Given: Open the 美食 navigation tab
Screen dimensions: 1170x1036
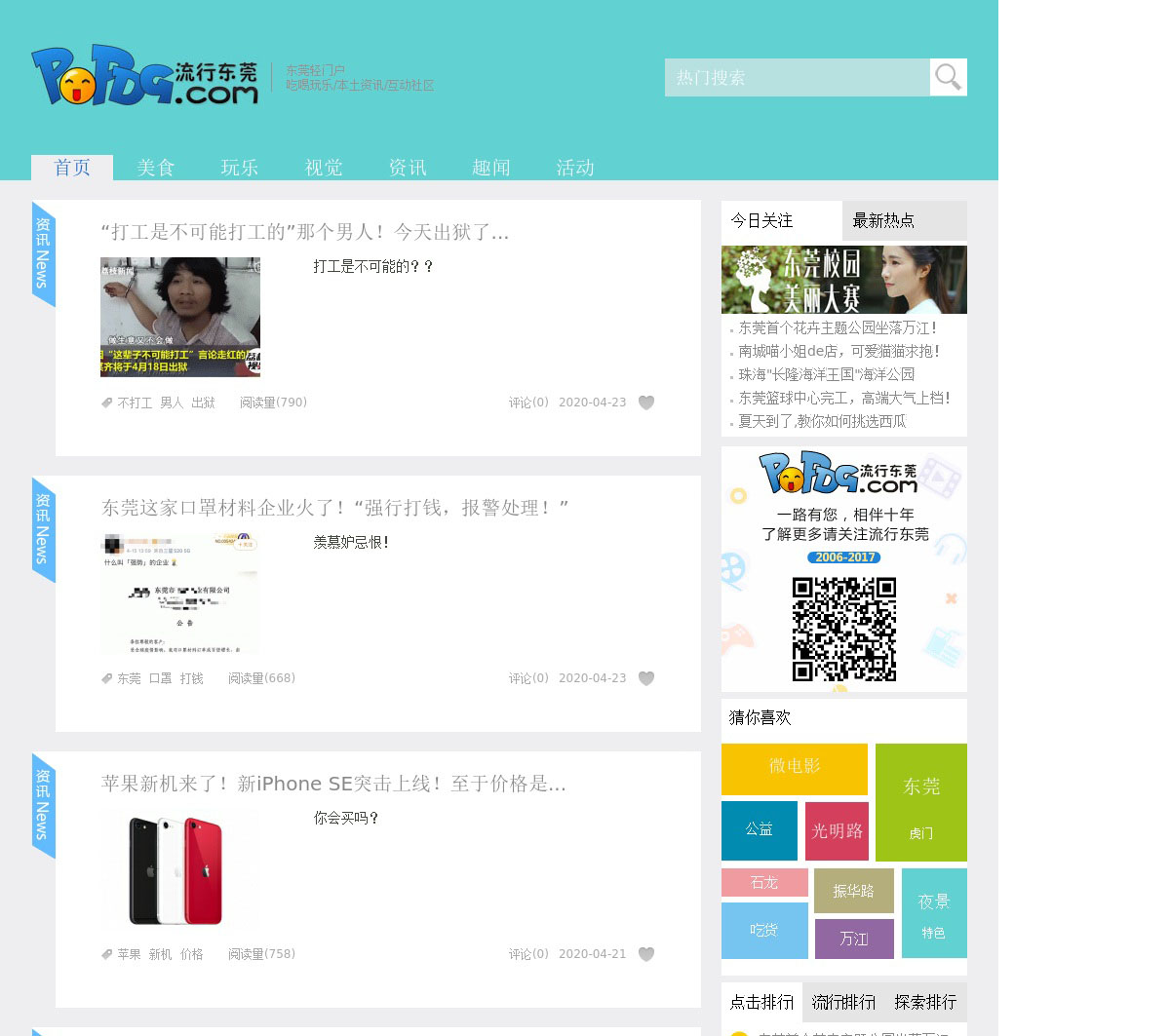Looking at the screenshot, I should tap(156, 168).
